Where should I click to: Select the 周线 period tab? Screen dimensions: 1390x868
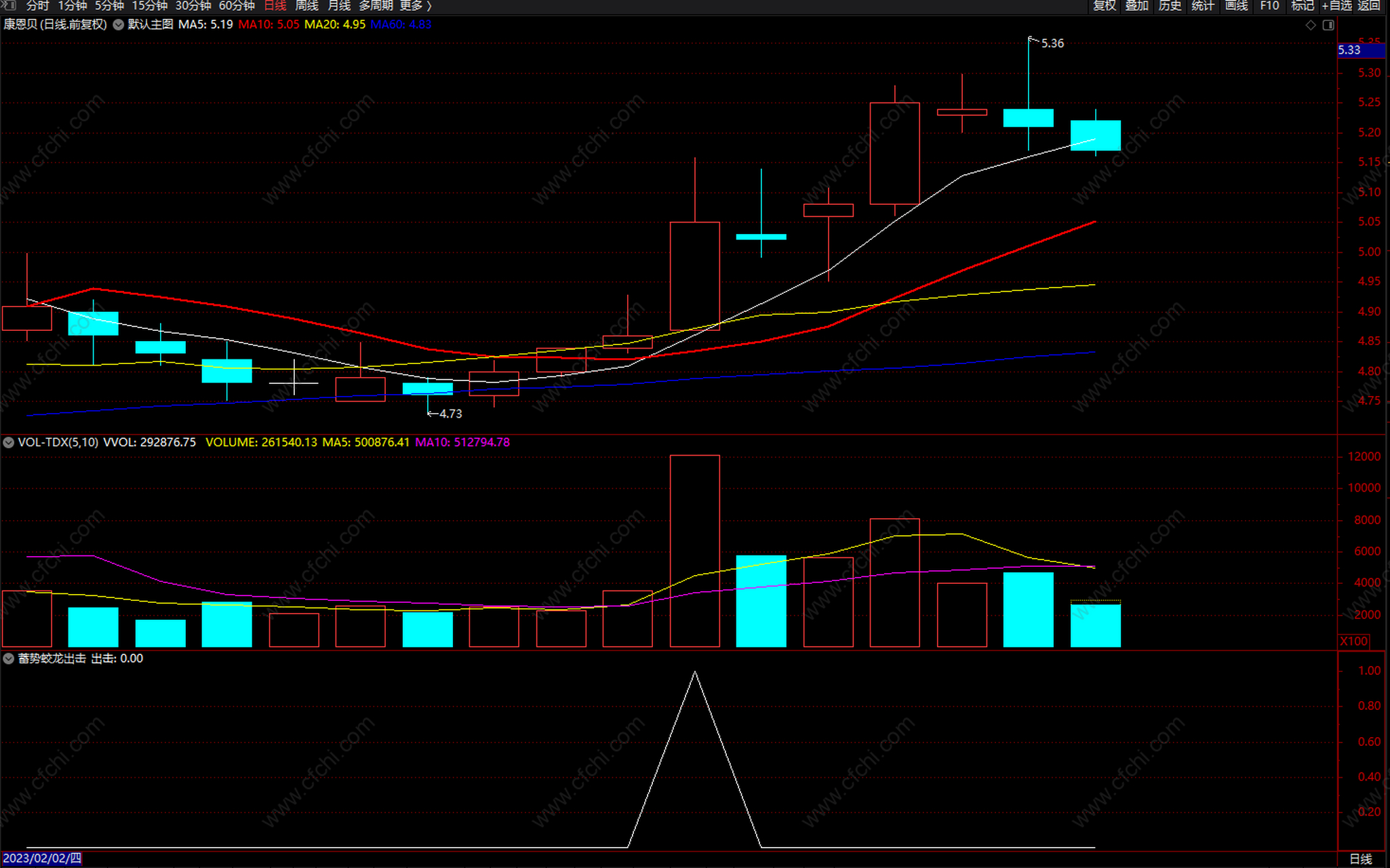tap(307, 5)
